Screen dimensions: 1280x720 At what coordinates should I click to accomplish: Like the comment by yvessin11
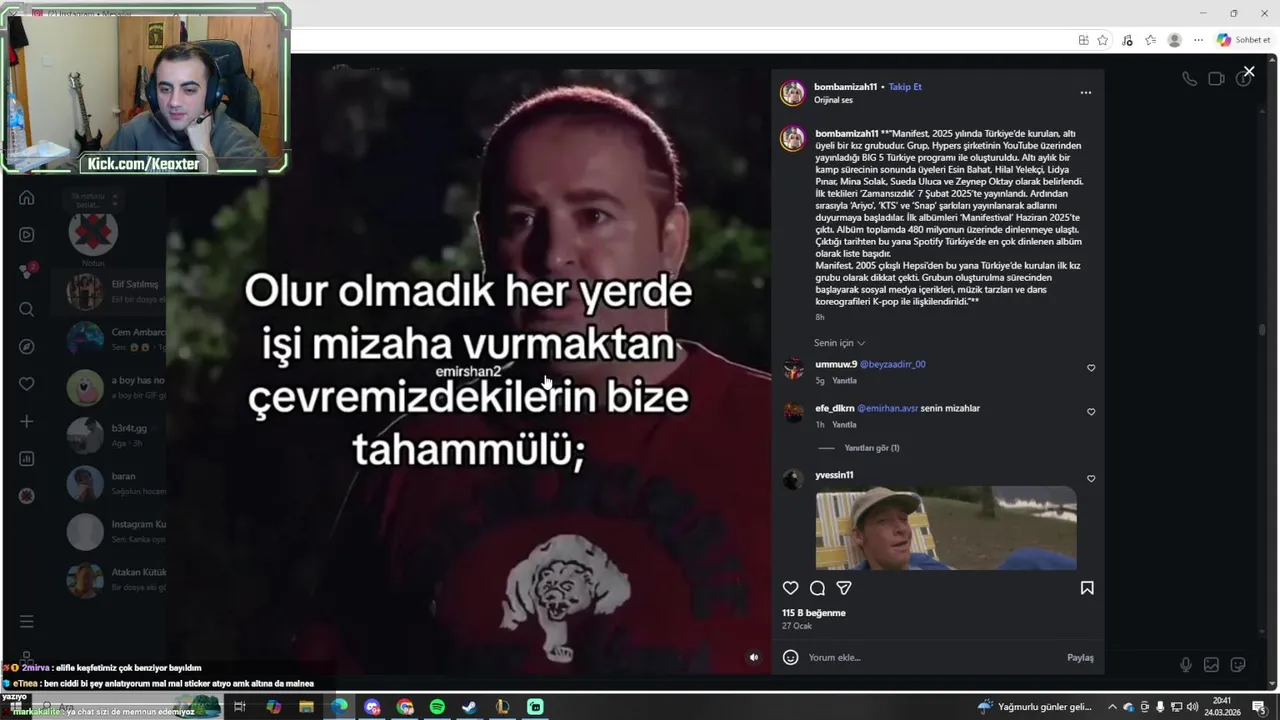pyautogui.click(x=1091, y=479)
